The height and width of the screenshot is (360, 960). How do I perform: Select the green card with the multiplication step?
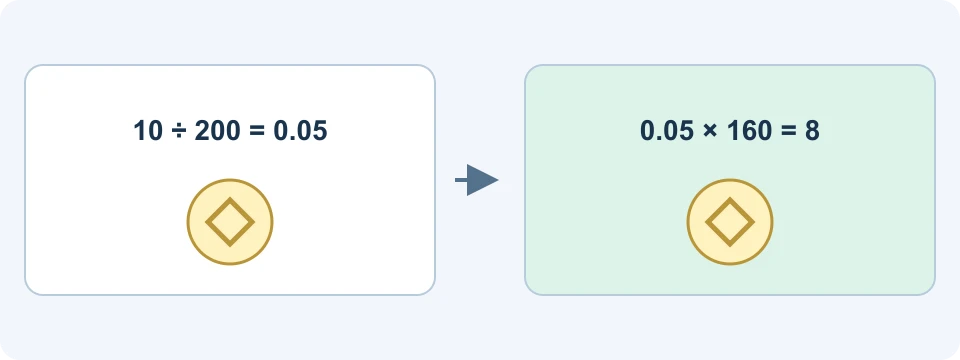[730, 180]
